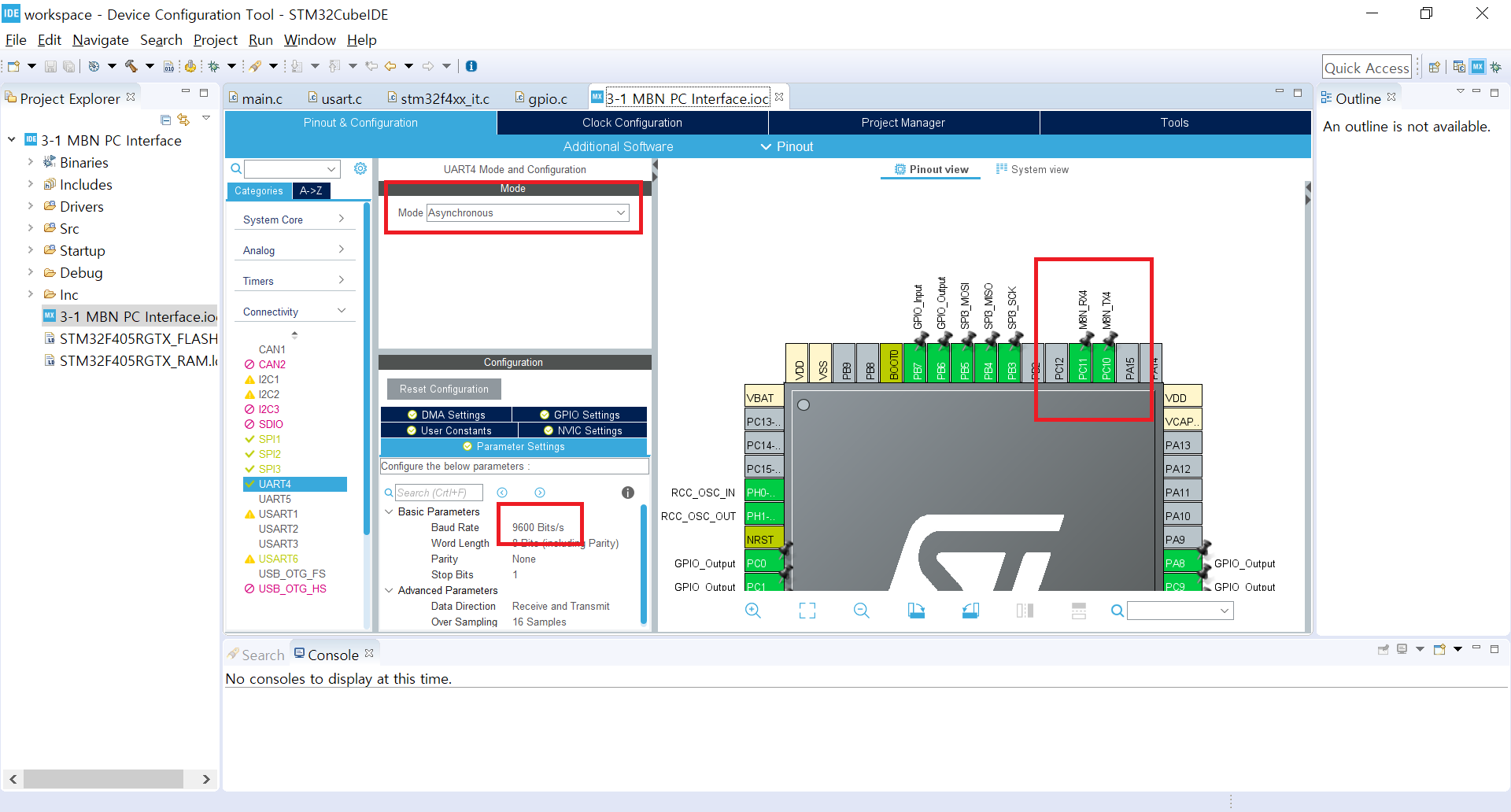Open the Tools tab
The height and width of the screenshot is (812, 1511).
tap(1175, 123)
